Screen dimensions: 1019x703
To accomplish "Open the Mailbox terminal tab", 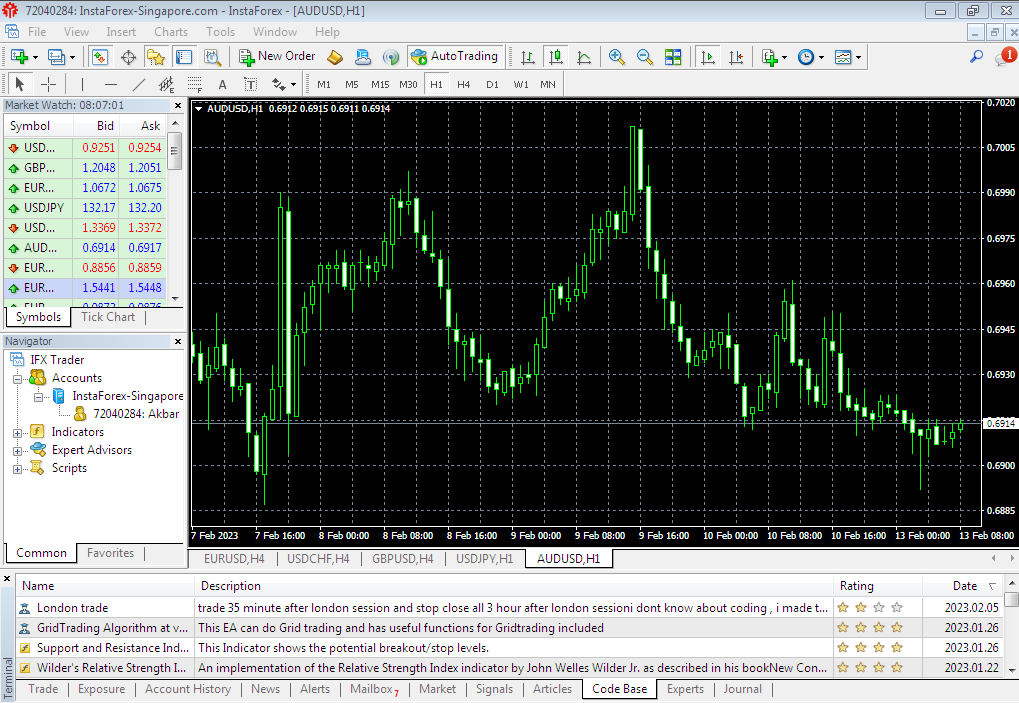I will (374, 689).
